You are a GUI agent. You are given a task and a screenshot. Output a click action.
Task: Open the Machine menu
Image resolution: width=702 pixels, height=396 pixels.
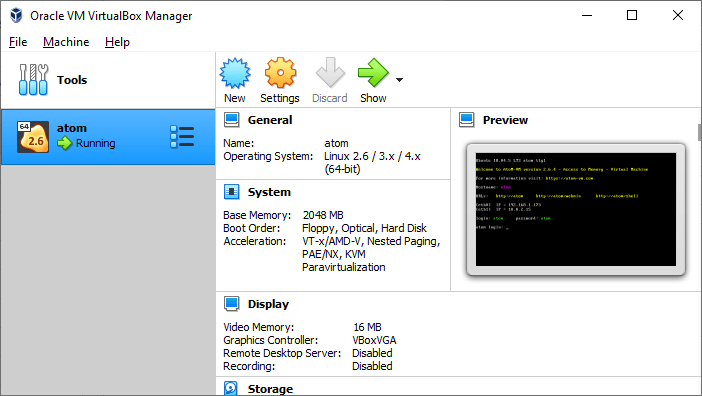point(66,42)
